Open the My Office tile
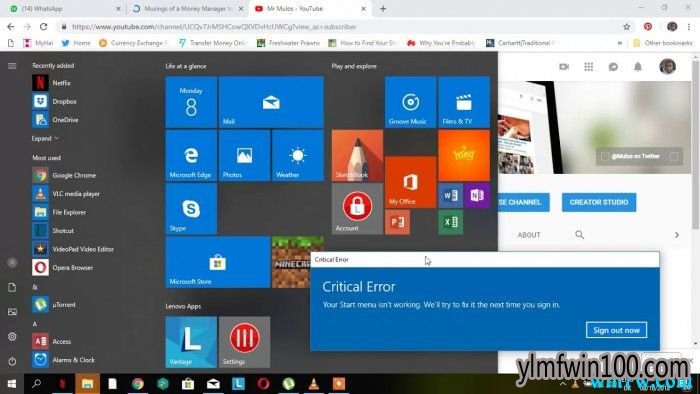Screen dimensions: 700x394 (410, 182)
